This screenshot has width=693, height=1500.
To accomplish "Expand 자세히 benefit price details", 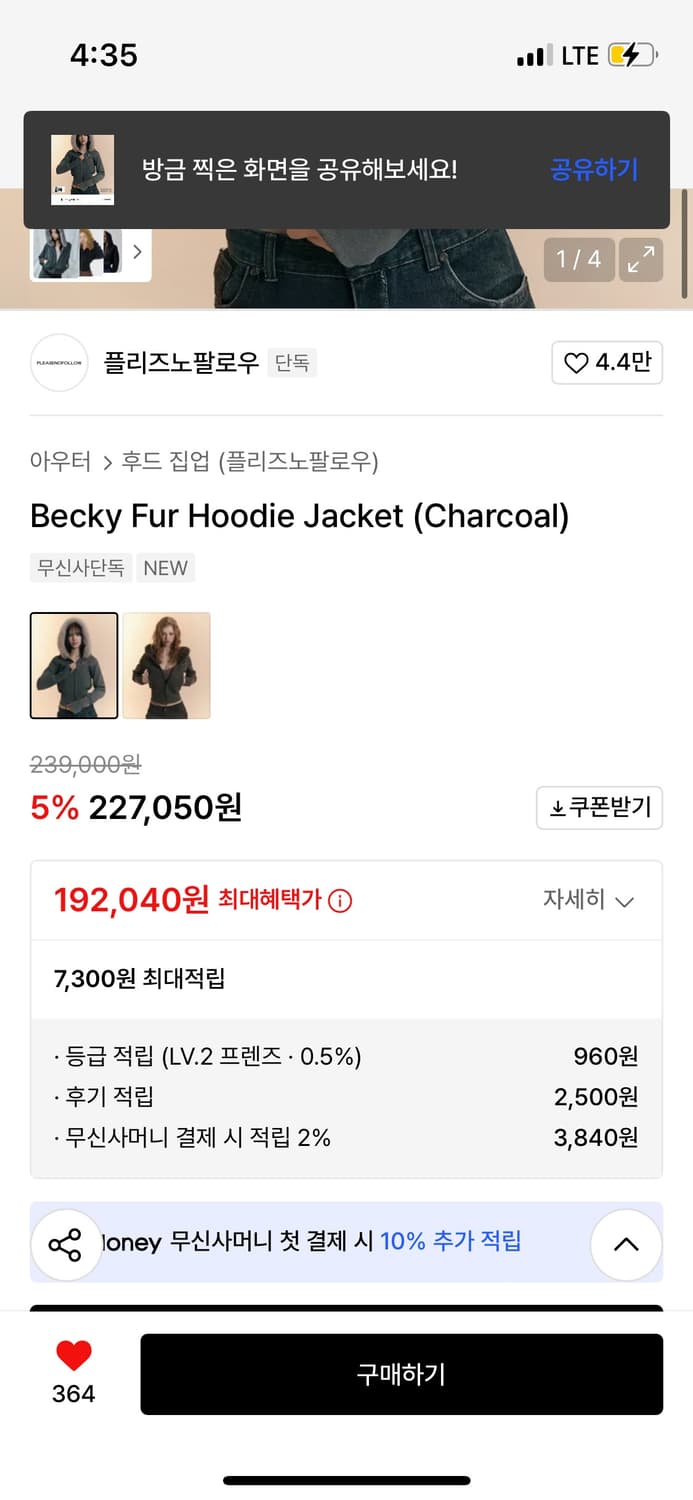I will click(588, 900).
